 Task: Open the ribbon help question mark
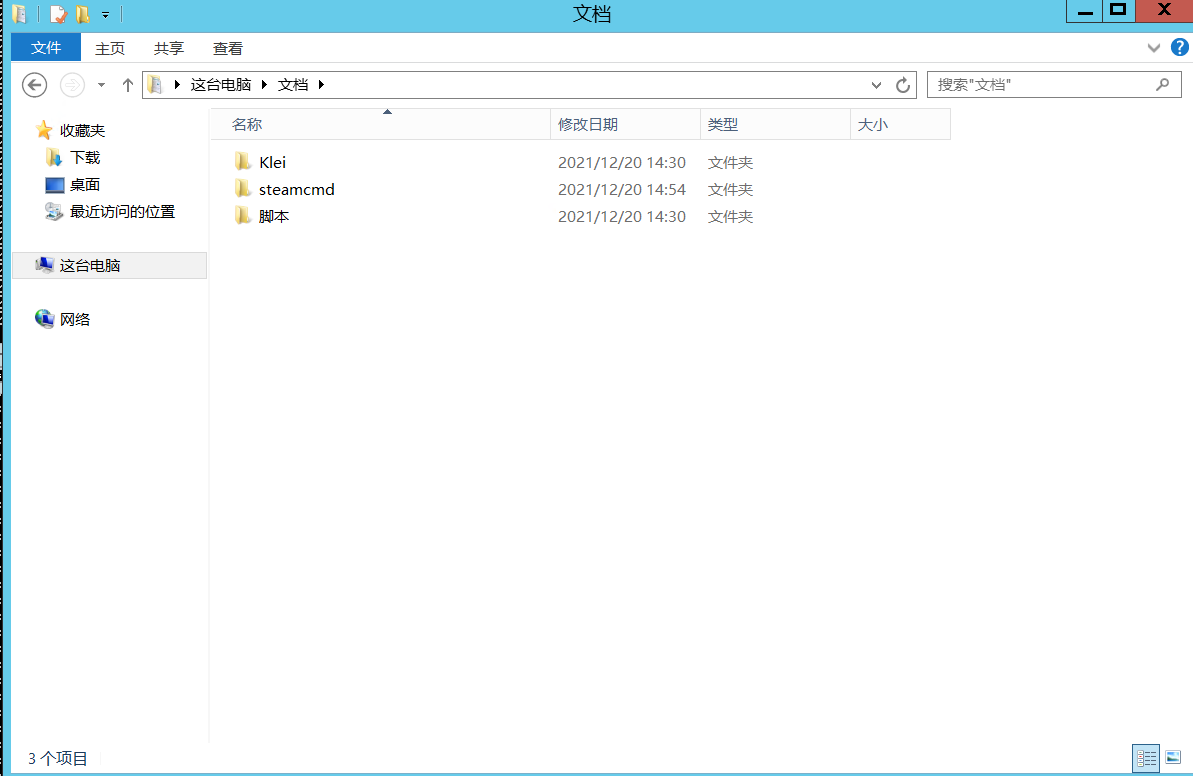[x=1178, y=48]
